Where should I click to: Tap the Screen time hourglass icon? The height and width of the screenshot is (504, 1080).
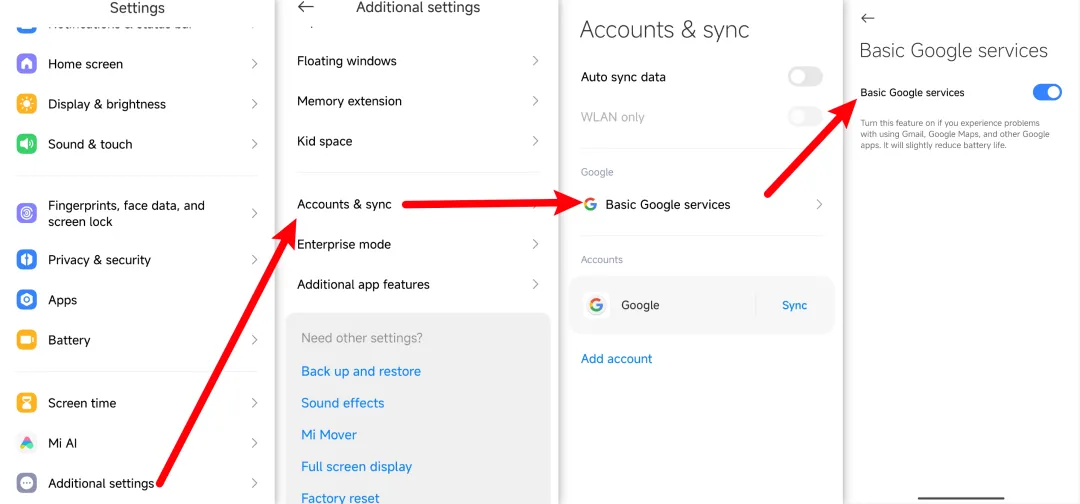click(x=27, y=403)
